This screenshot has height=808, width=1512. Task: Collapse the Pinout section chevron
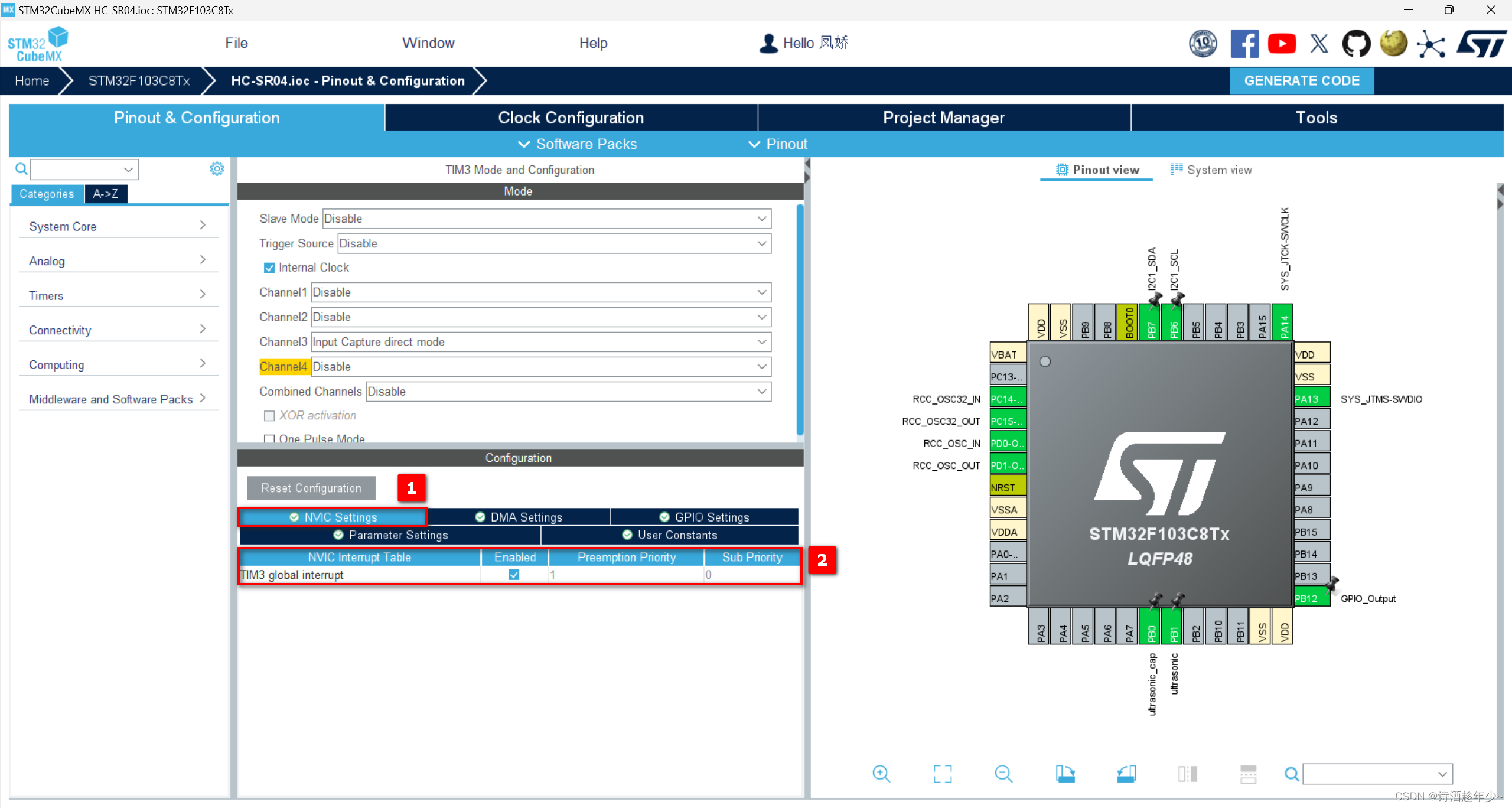tap(754, 144)
